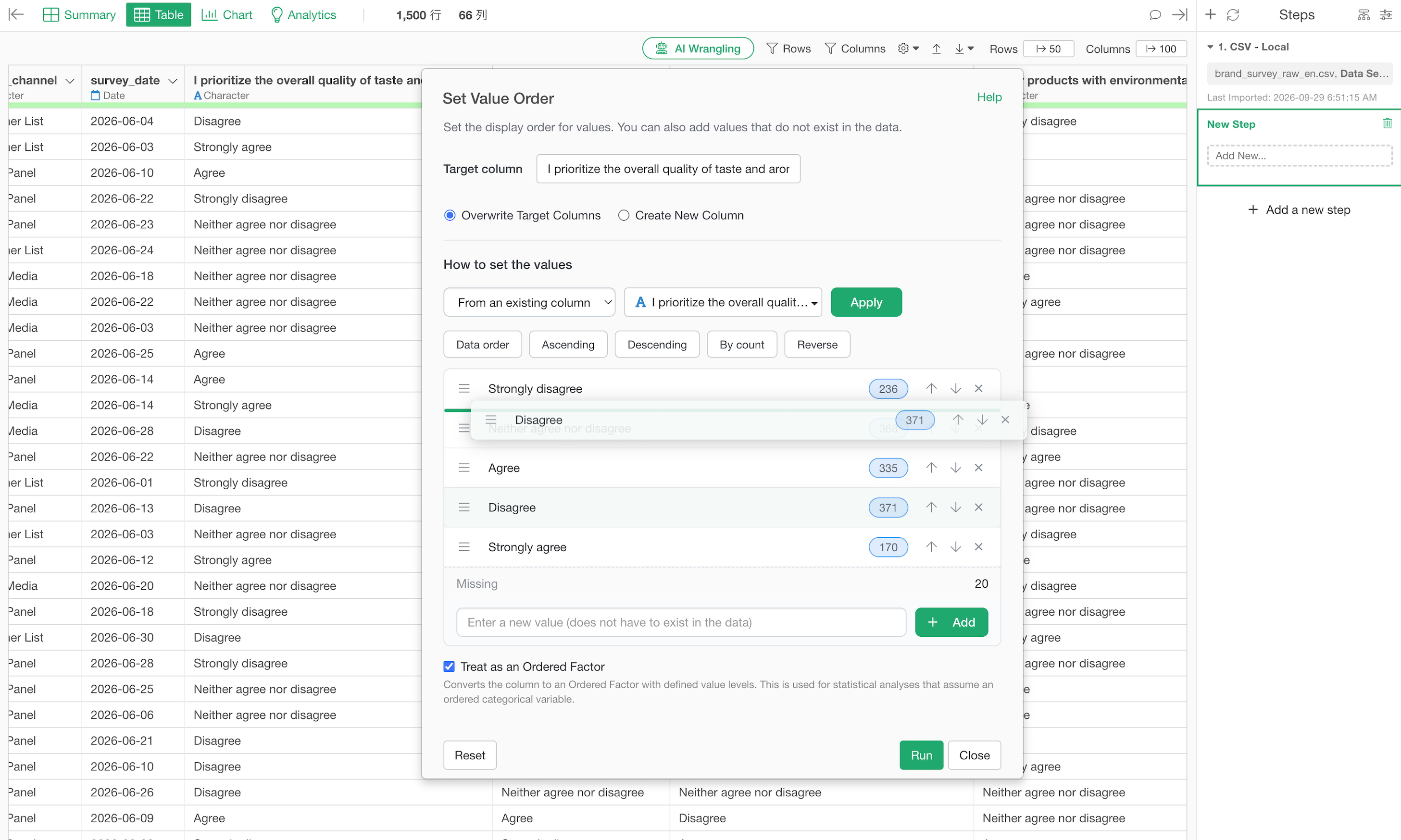Remove the Disagree row in list
The width and height of the screenshot is (1401, 840).
pyautogui.click(x=978, y=507)
